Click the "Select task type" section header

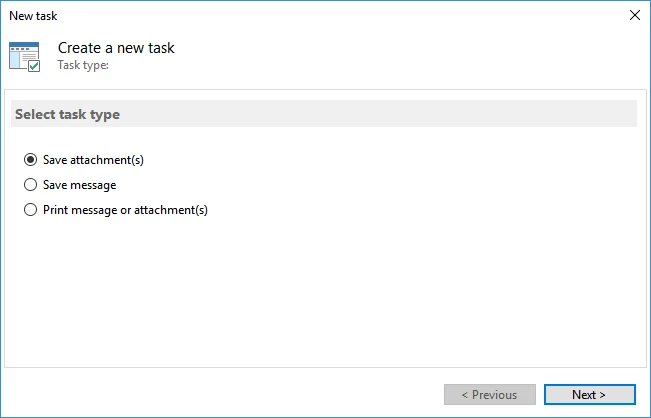click(x=67, y=115)
